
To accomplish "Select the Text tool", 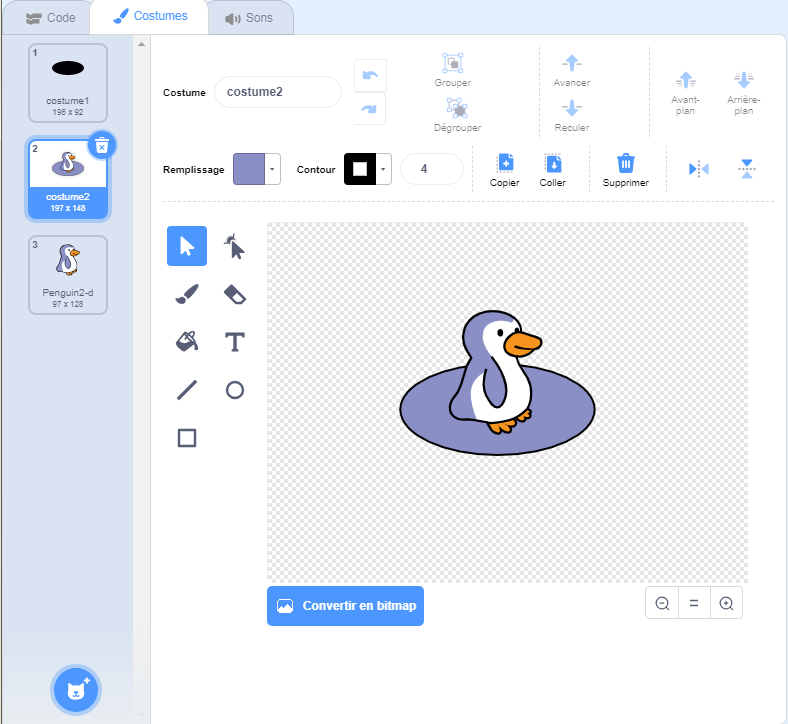I will [x=235, y=342].
